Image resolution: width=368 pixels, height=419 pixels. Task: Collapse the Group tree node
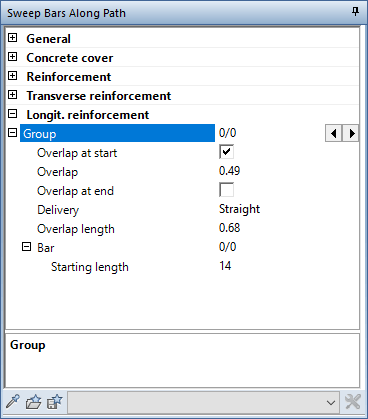pyautogui.click(x=13, y=133)
